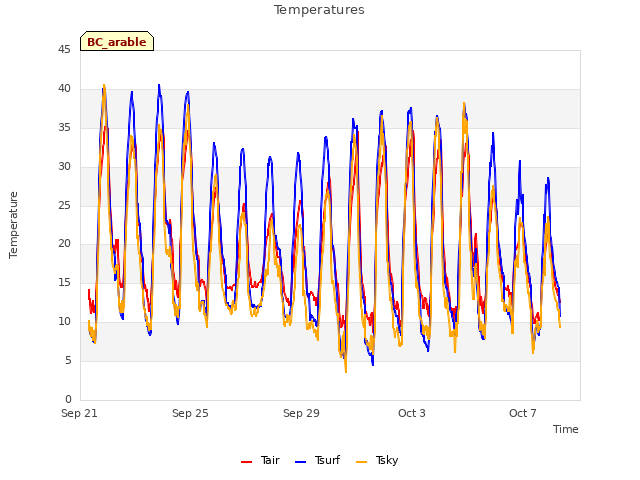This screenshot has height=480, width=640.
Task: Click the 15 y-axis tick label
Action: (64, 282)
